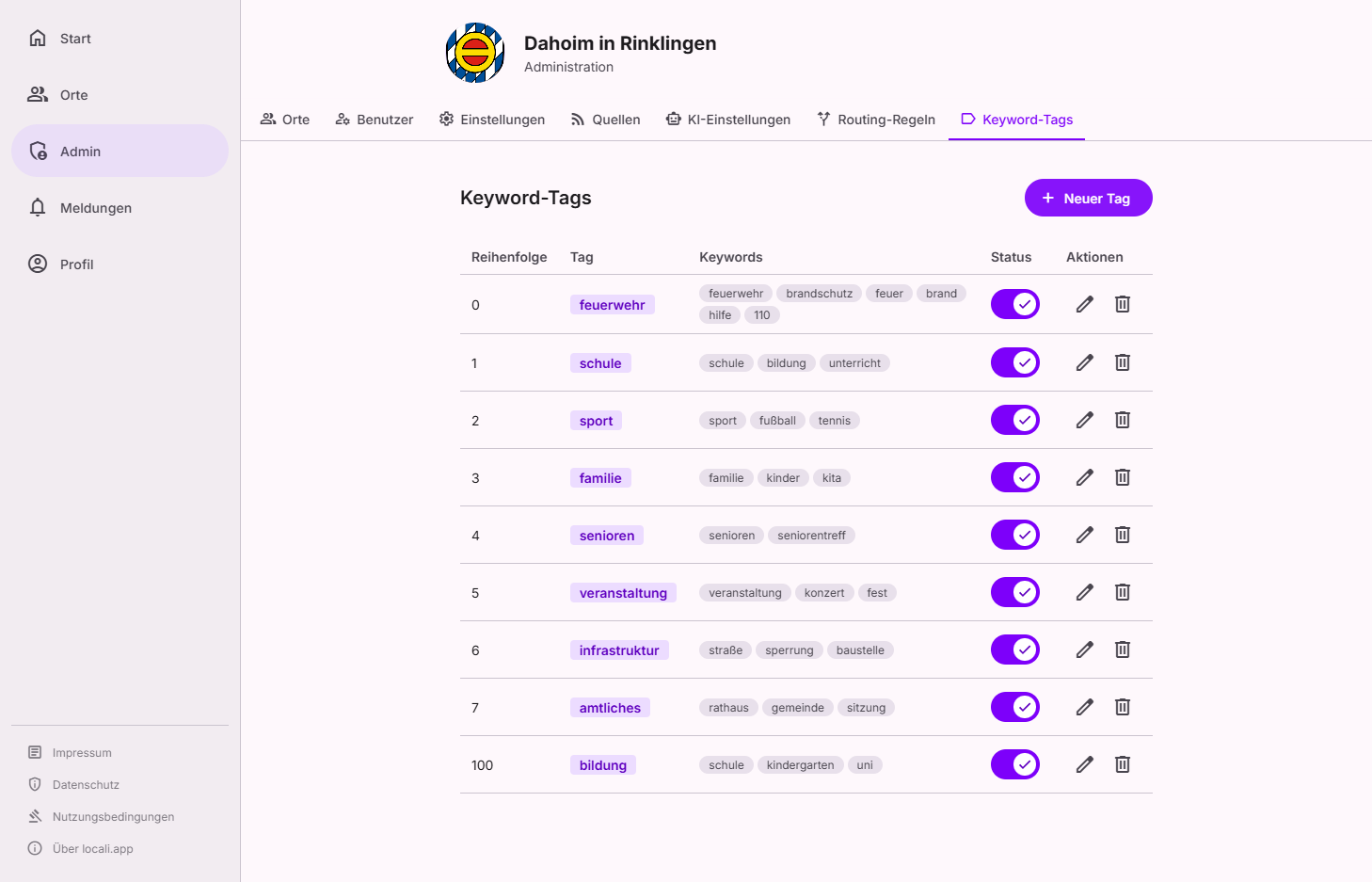This screenshot has height=882, width=1372.
Task: Select the Admin shield icon in sidebar
Action: coord(38,151)
